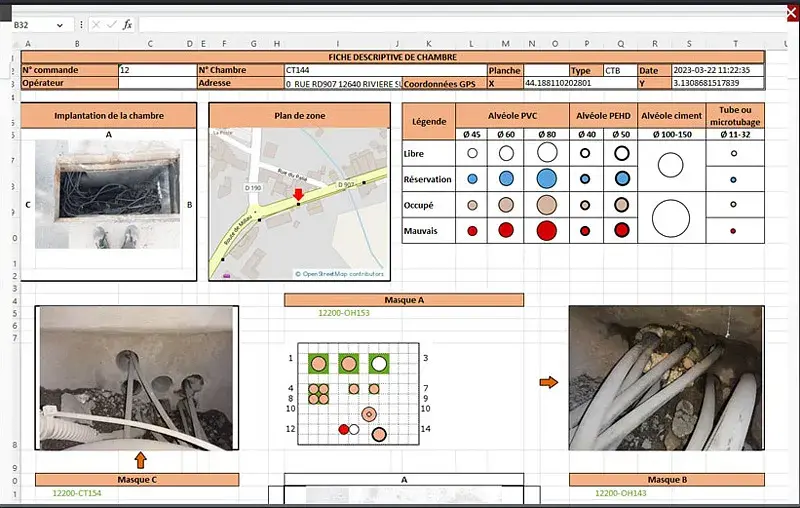Click the red filled circle in diagram row 12
Image resolution: width=800 pixels, height=508 pixels.
(x=344, y=429)
